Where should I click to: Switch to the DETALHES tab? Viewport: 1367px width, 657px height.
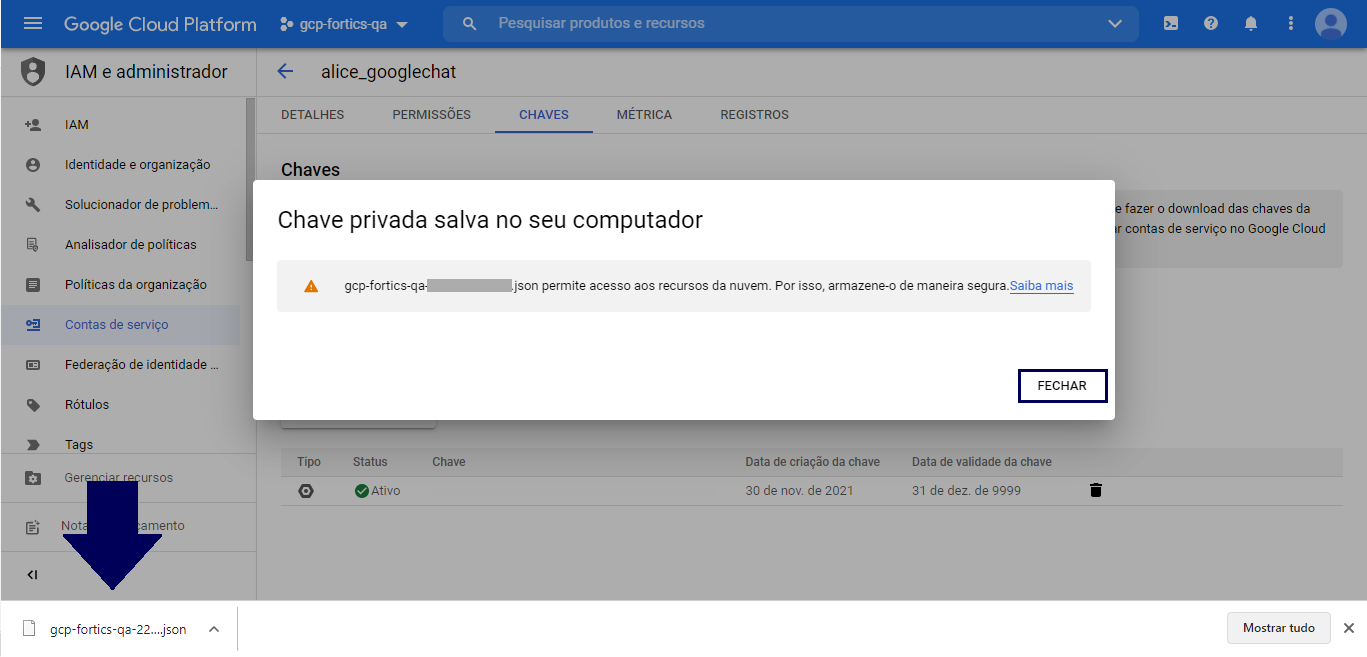tap(313, 115)
